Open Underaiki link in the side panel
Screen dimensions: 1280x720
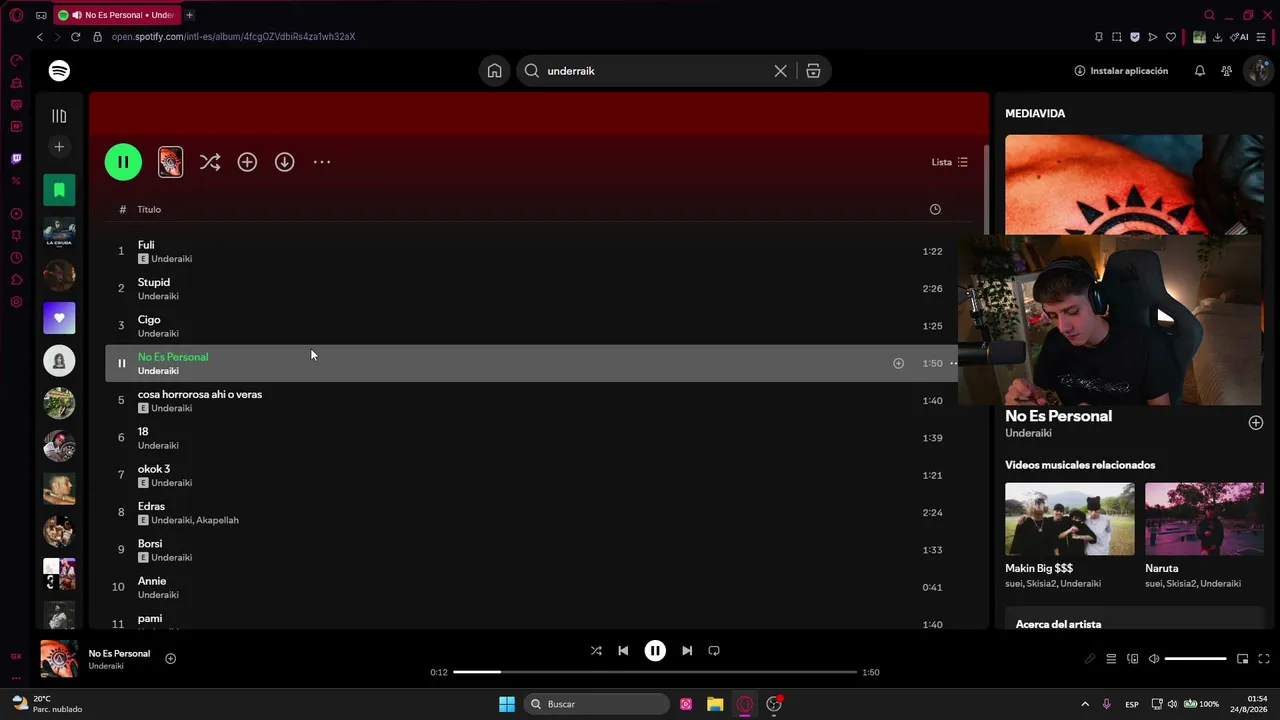click(x=1028, y=433)
